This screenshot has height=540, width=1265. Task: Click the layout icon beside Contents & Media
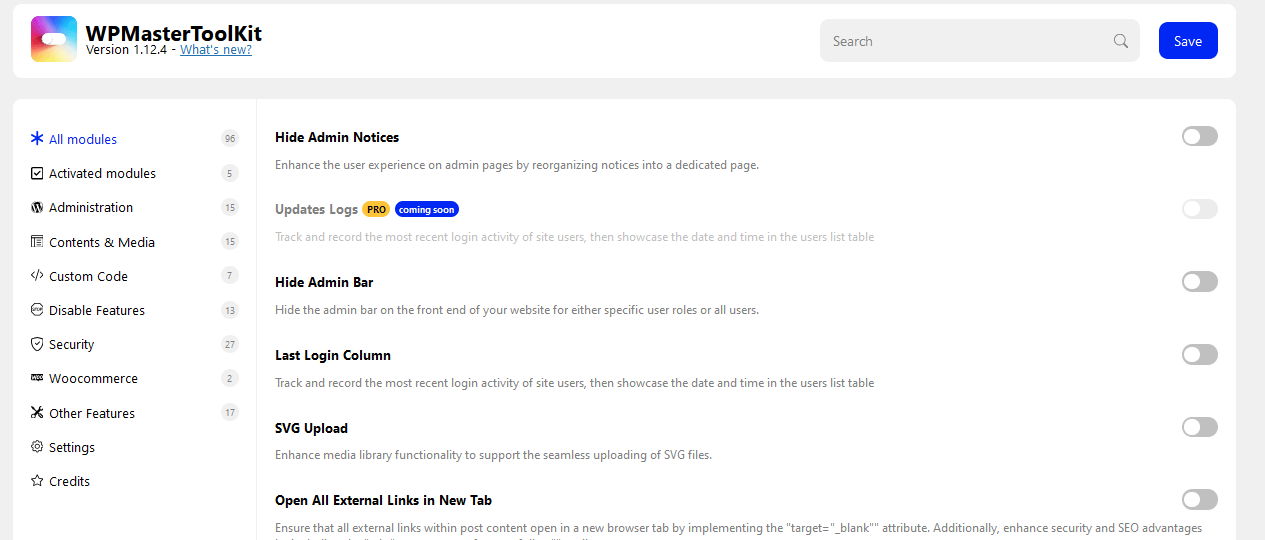(37, 242)
